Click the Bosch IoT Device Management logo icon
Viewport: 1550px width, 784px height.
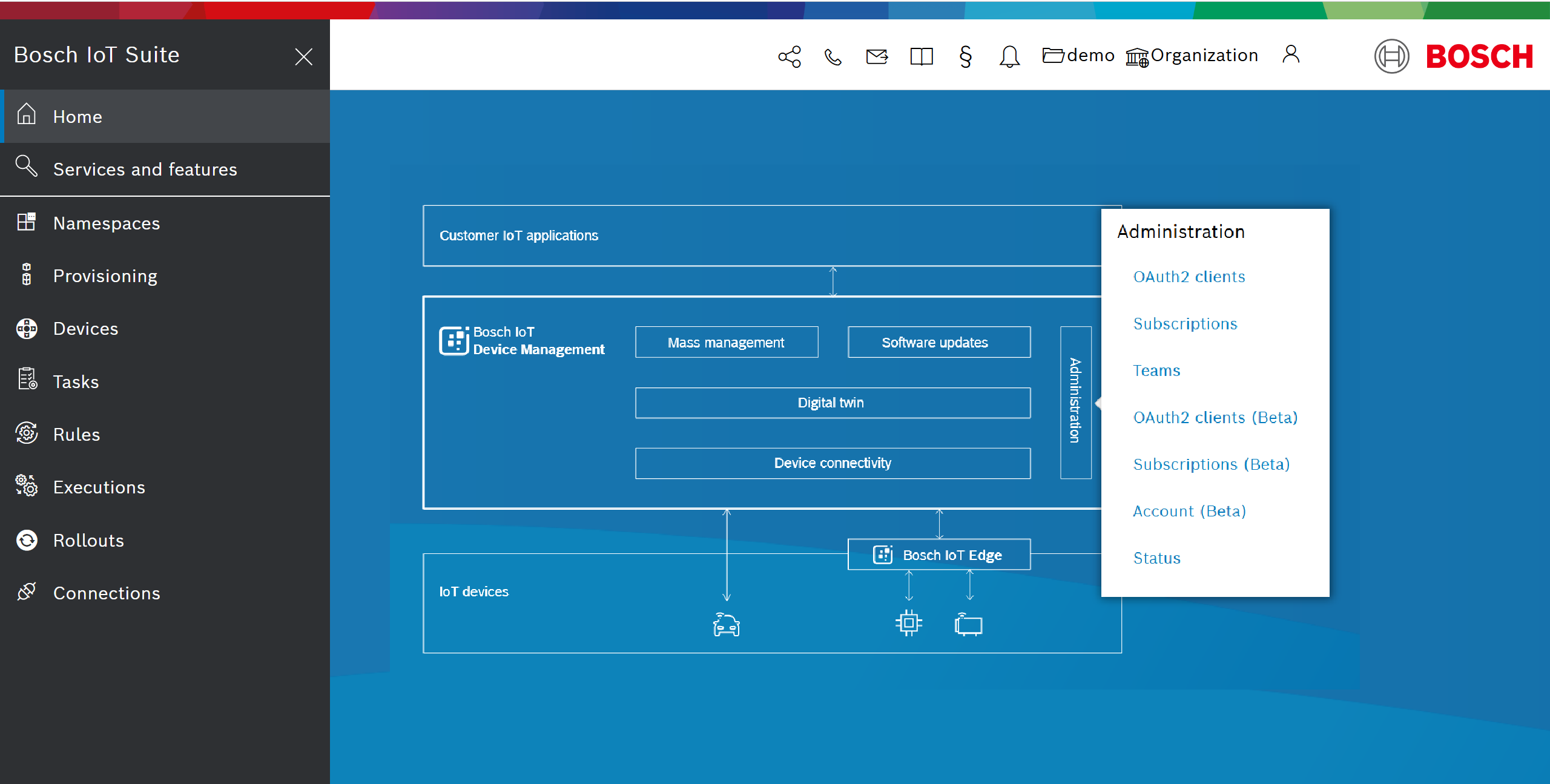(454, 341)
